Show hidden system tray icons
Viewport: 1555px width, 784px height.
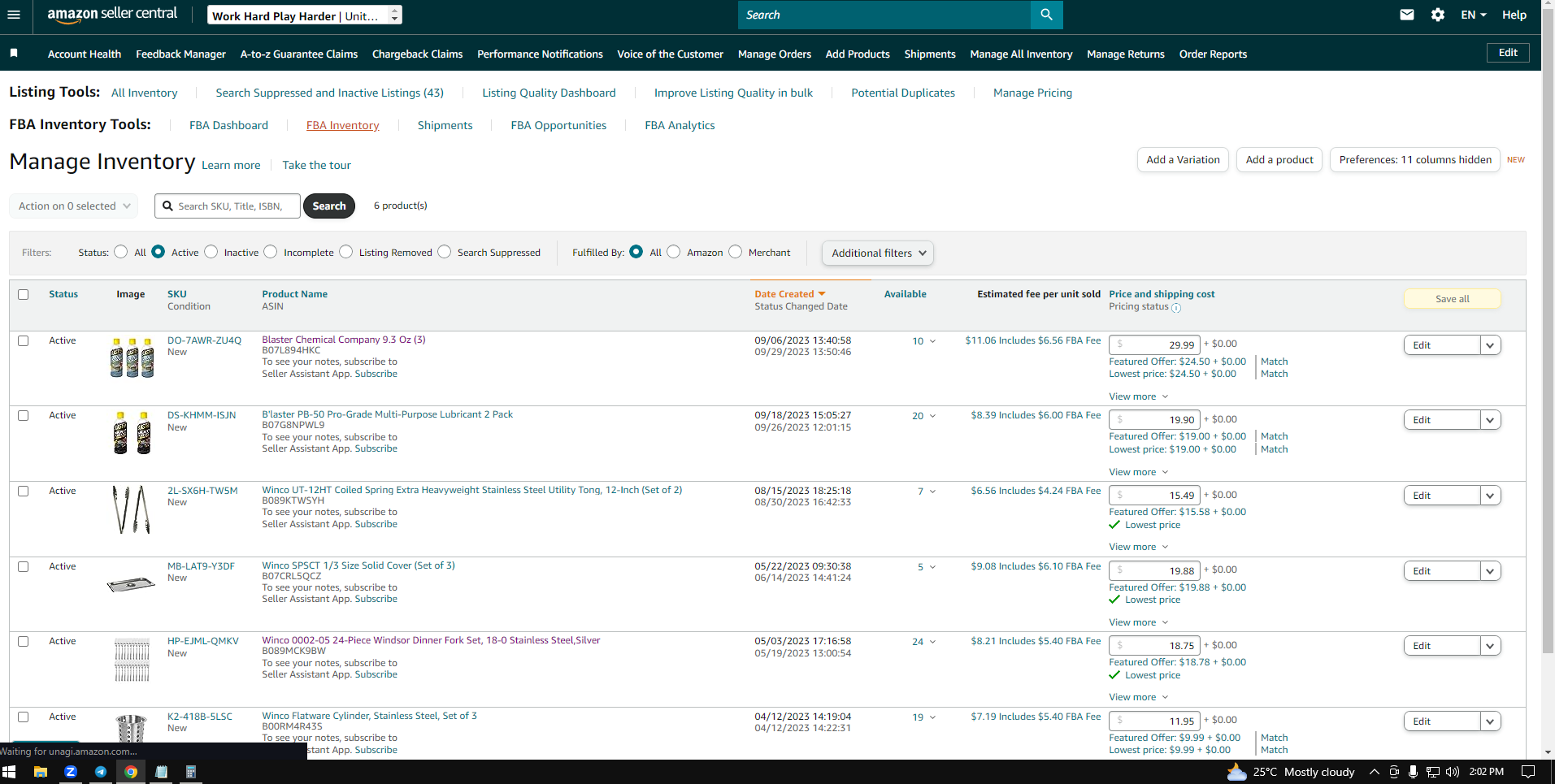(1375, 772)
